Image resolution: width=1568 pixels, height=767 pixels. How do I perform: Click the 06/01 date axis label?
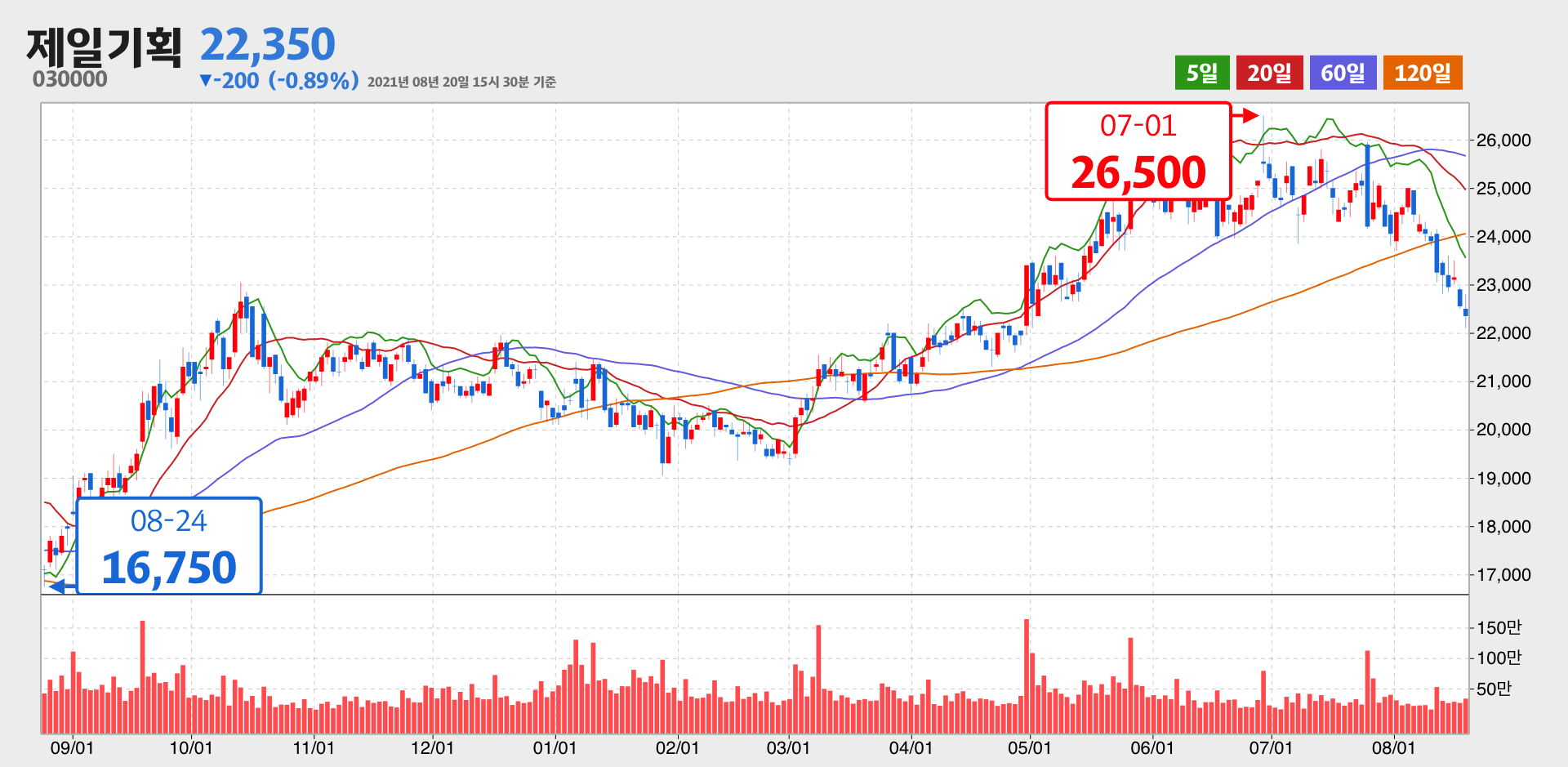click(x=1152, y=748)
